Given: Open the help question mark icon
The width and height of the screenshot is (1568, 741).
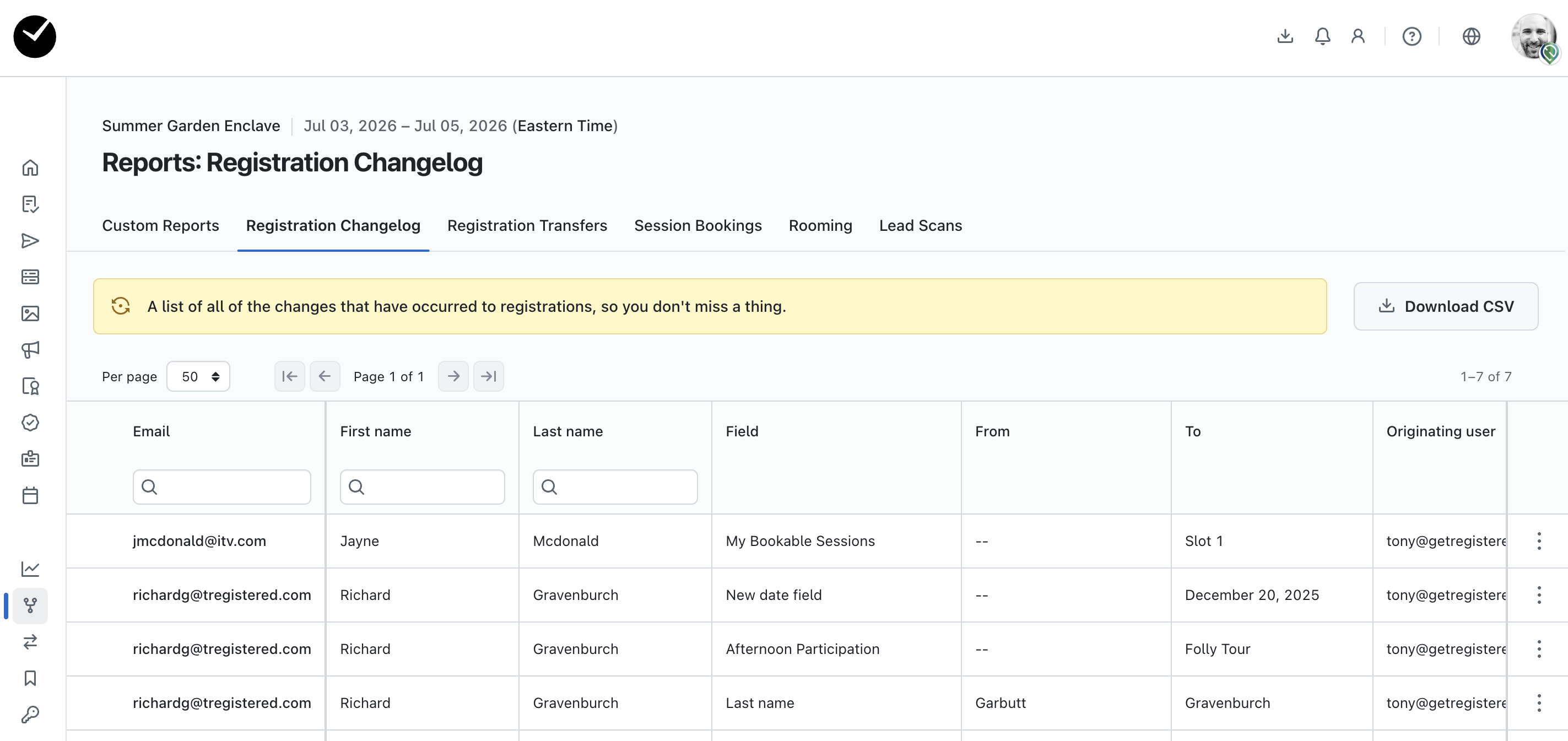Looking at the screenshot, I should click(1412, 36).
